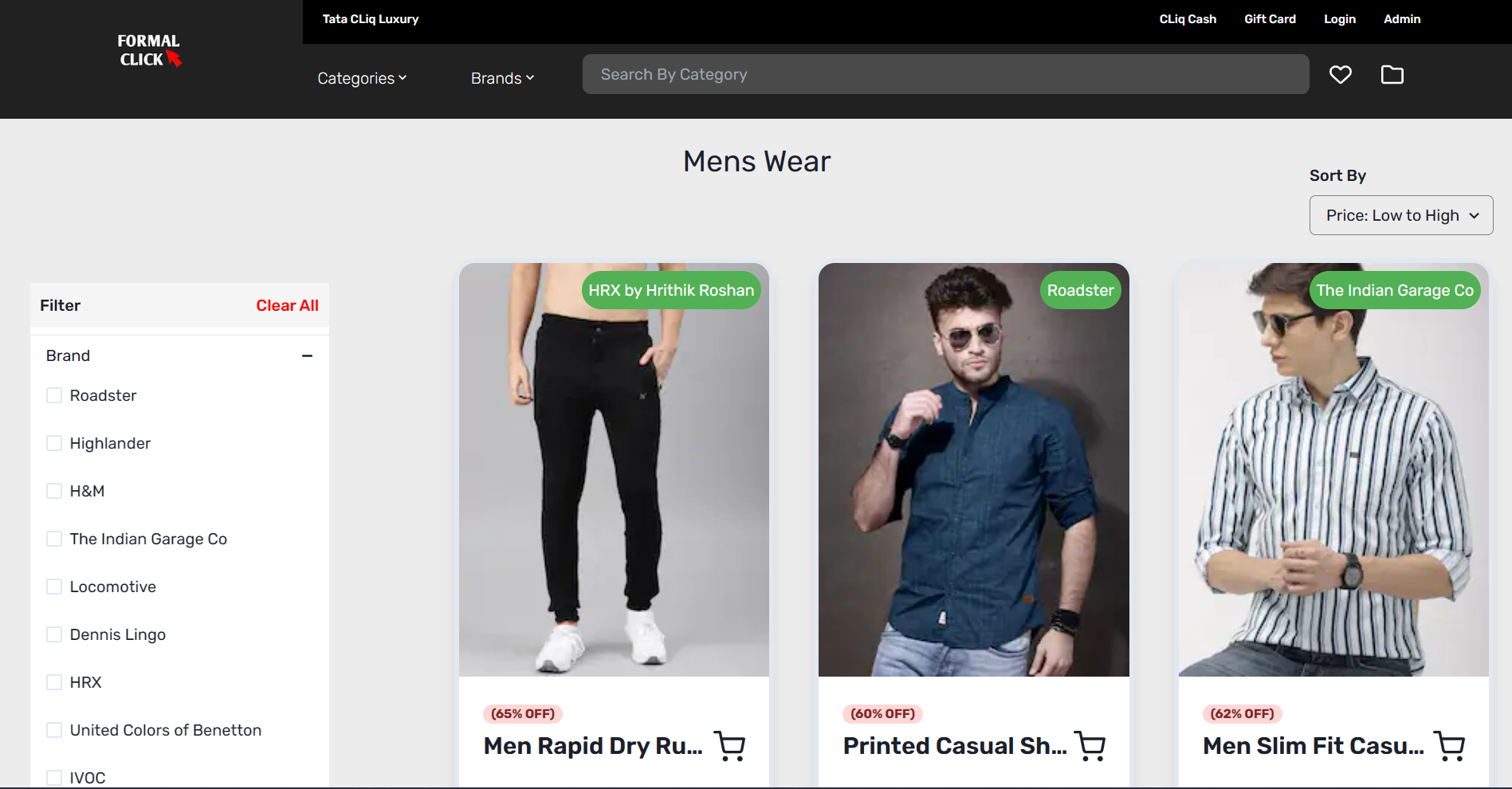Open the wishlist heart icon
The height and width of the screenshot is (789, 1512).
coord(1340,74)
